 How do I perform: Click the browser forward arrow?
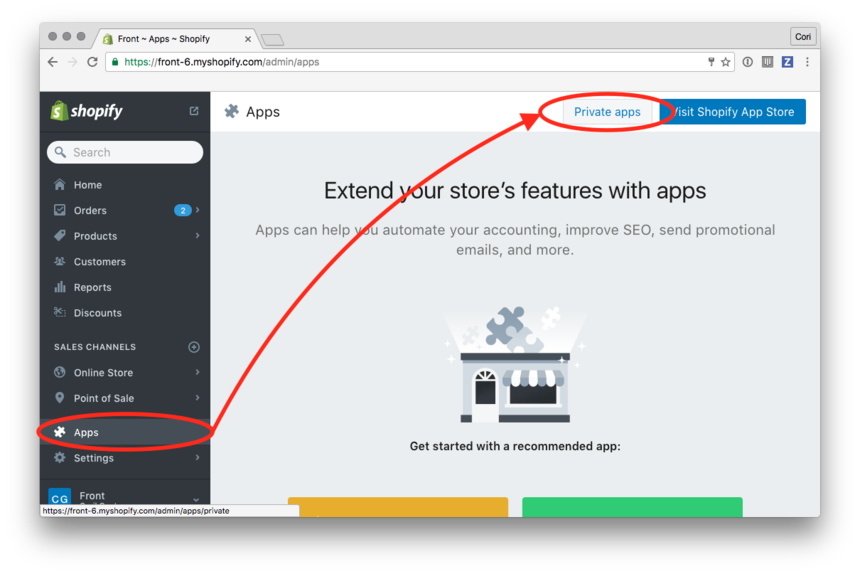pyautogui.click(x=72, y=62)
